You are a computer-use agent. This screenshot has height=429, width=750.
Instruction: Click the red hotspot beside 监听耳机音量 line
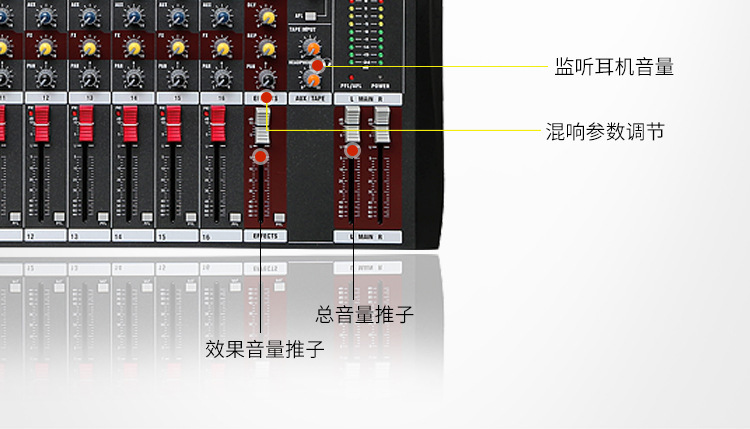[x=318, y=65]
